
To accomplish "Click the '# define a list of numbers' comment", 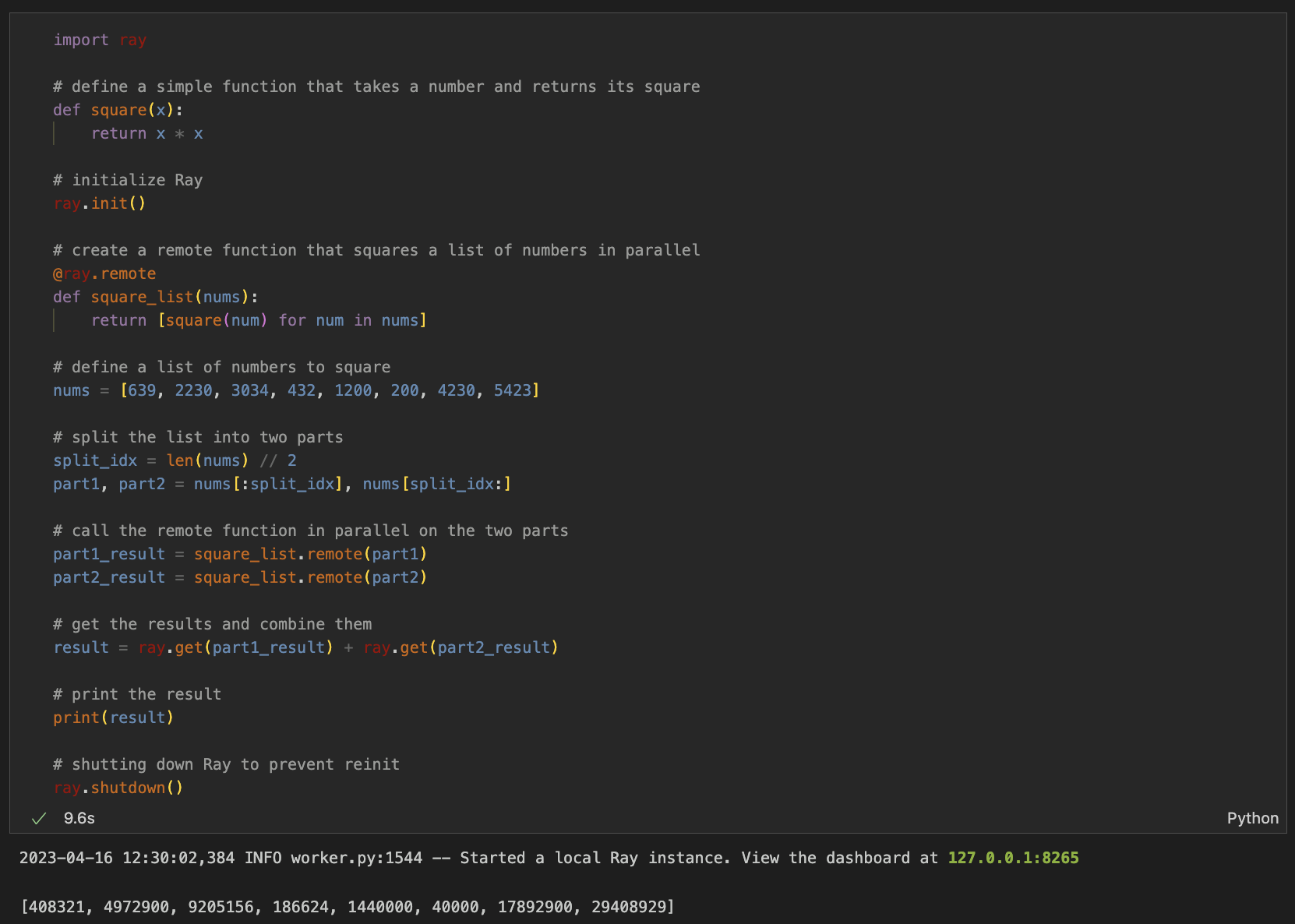I will point(222,367).
